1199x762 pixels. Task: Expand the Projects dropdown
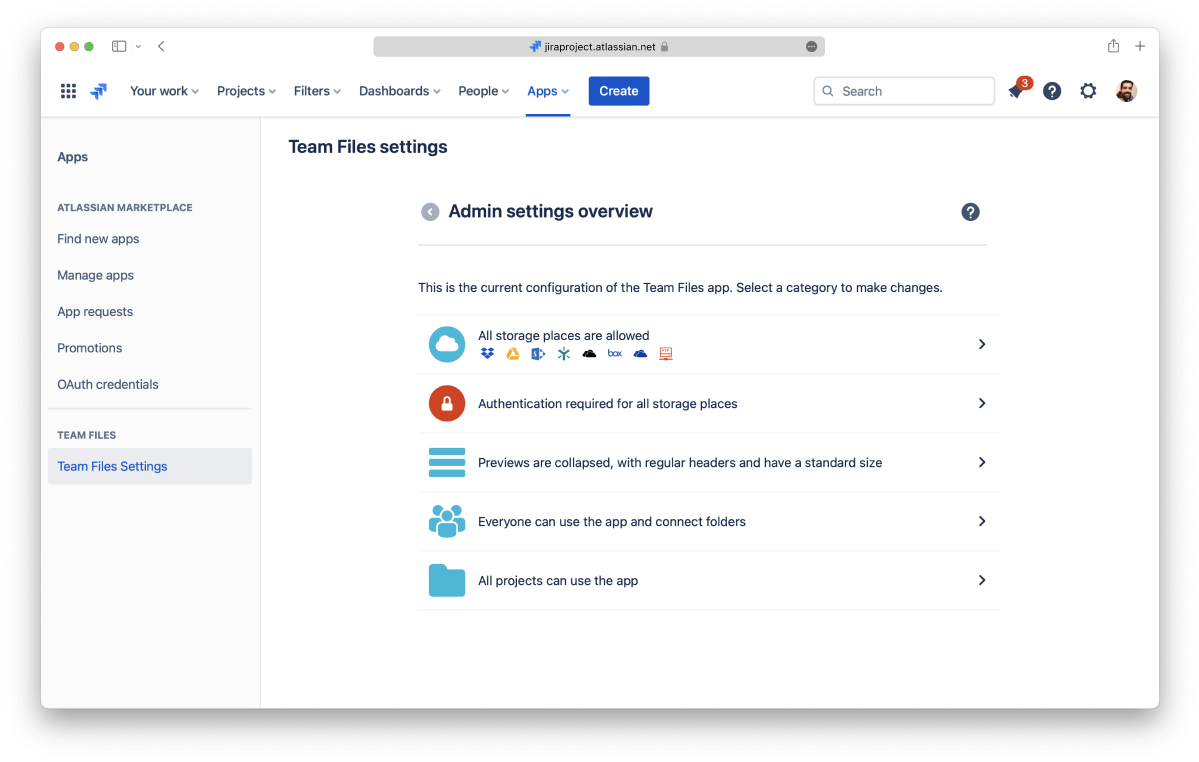246,91
